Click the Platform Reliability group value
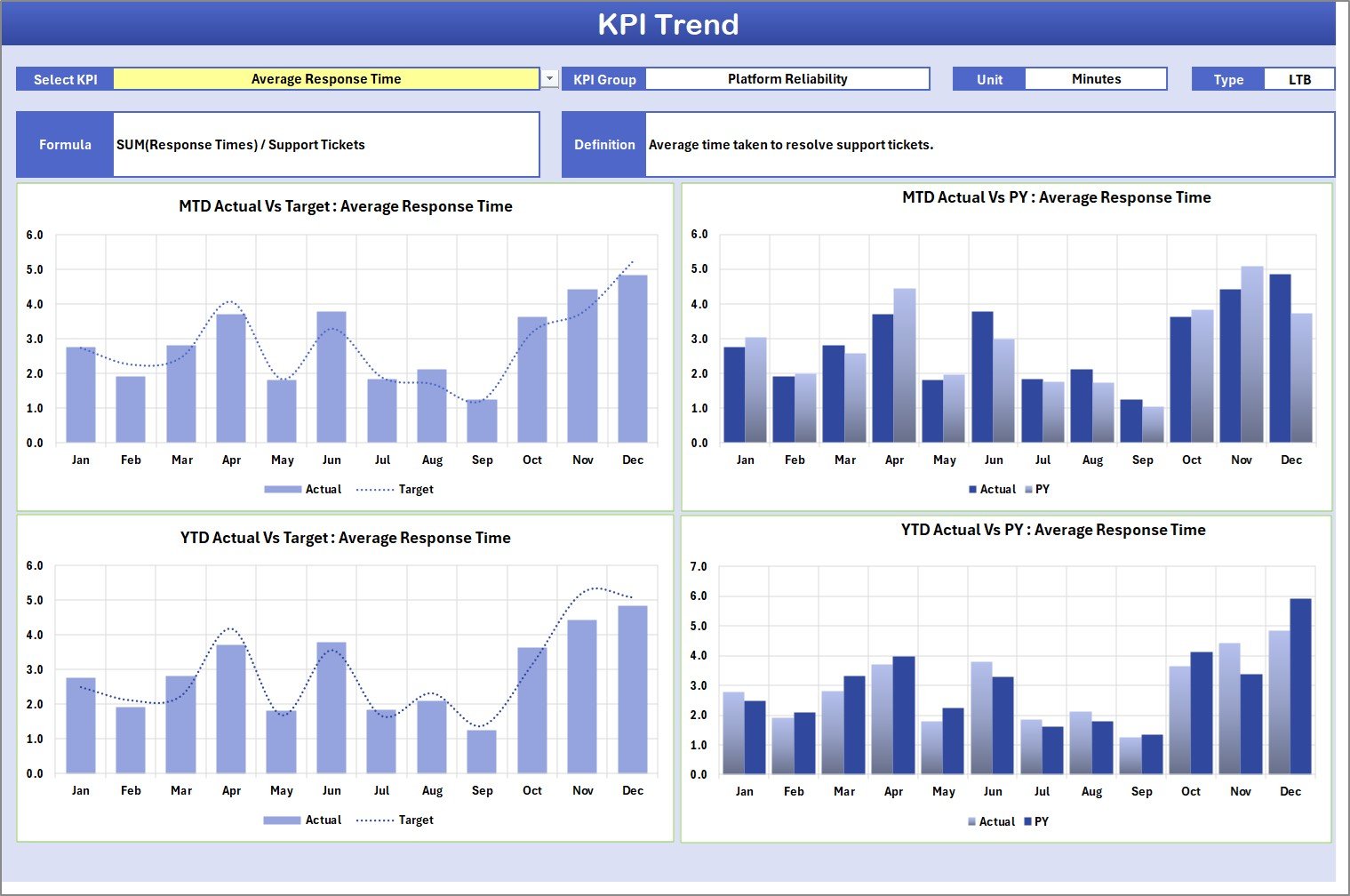The height and width of the screenshot is (896, 1350). coord(787,78)
